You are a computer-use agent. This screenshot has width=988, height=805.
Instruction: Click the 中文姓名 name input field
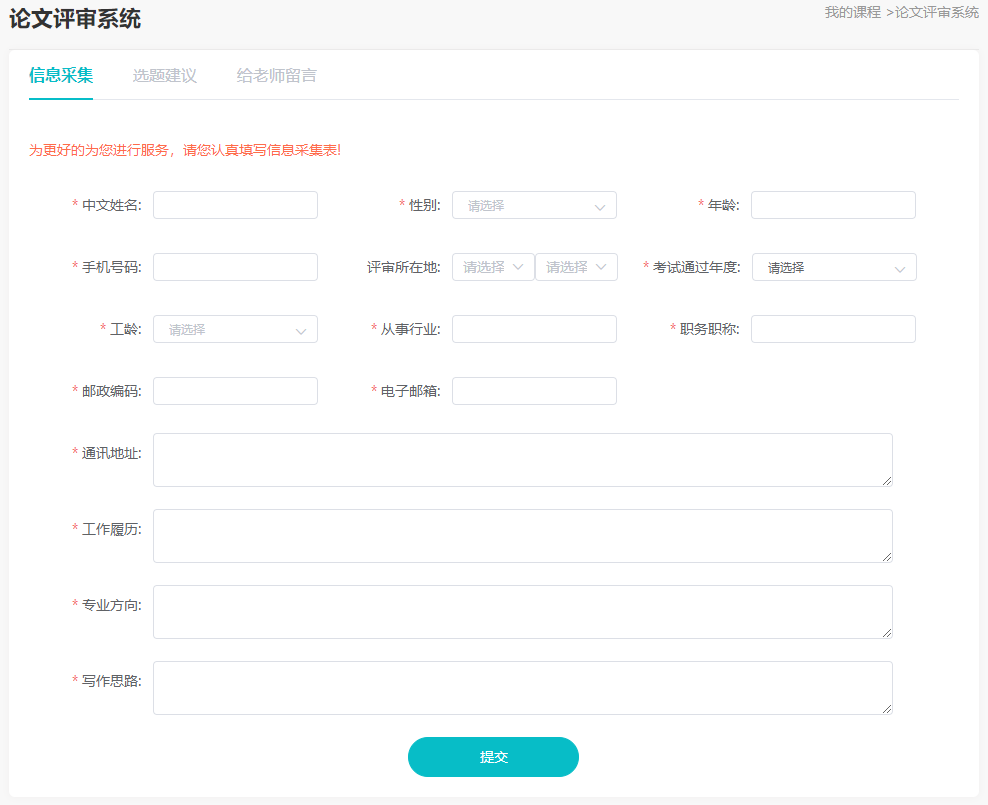(235, 205)
